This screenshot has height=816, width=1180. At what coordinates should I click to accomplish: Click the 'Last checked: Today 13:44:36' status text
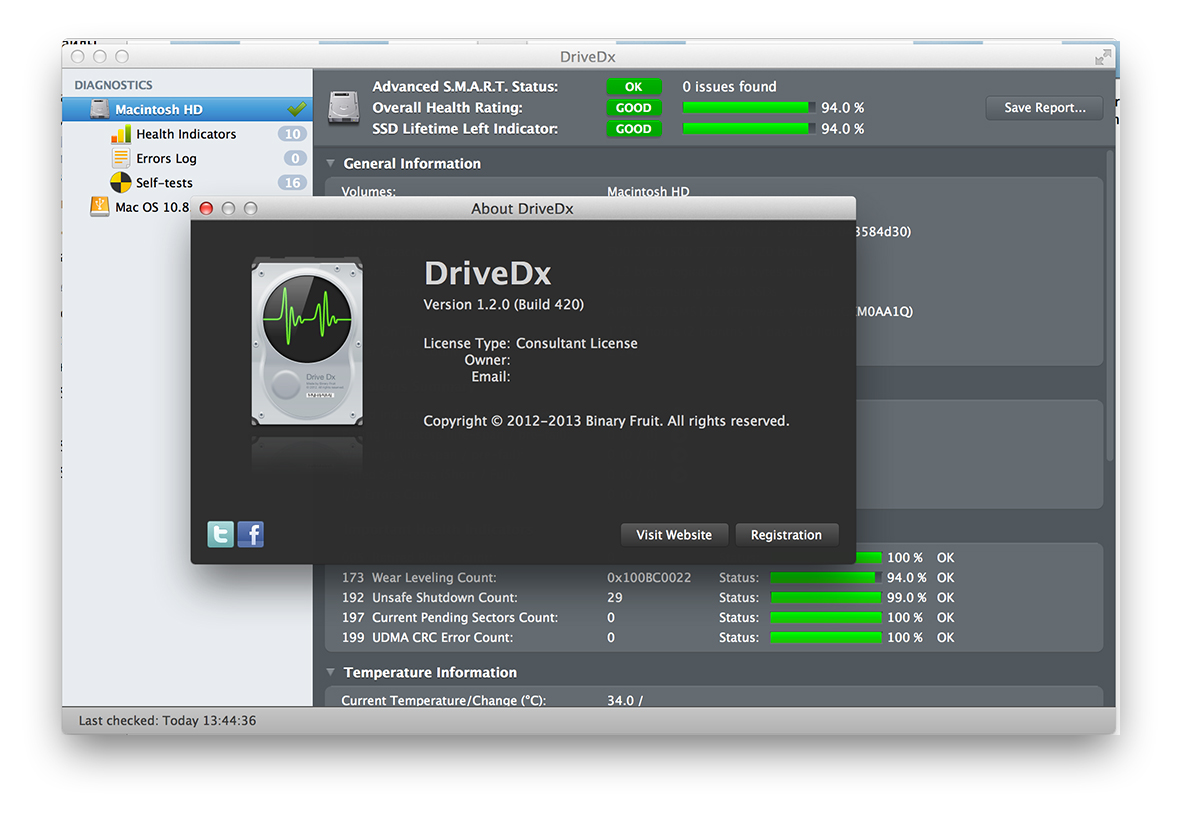tap(167, 720)
